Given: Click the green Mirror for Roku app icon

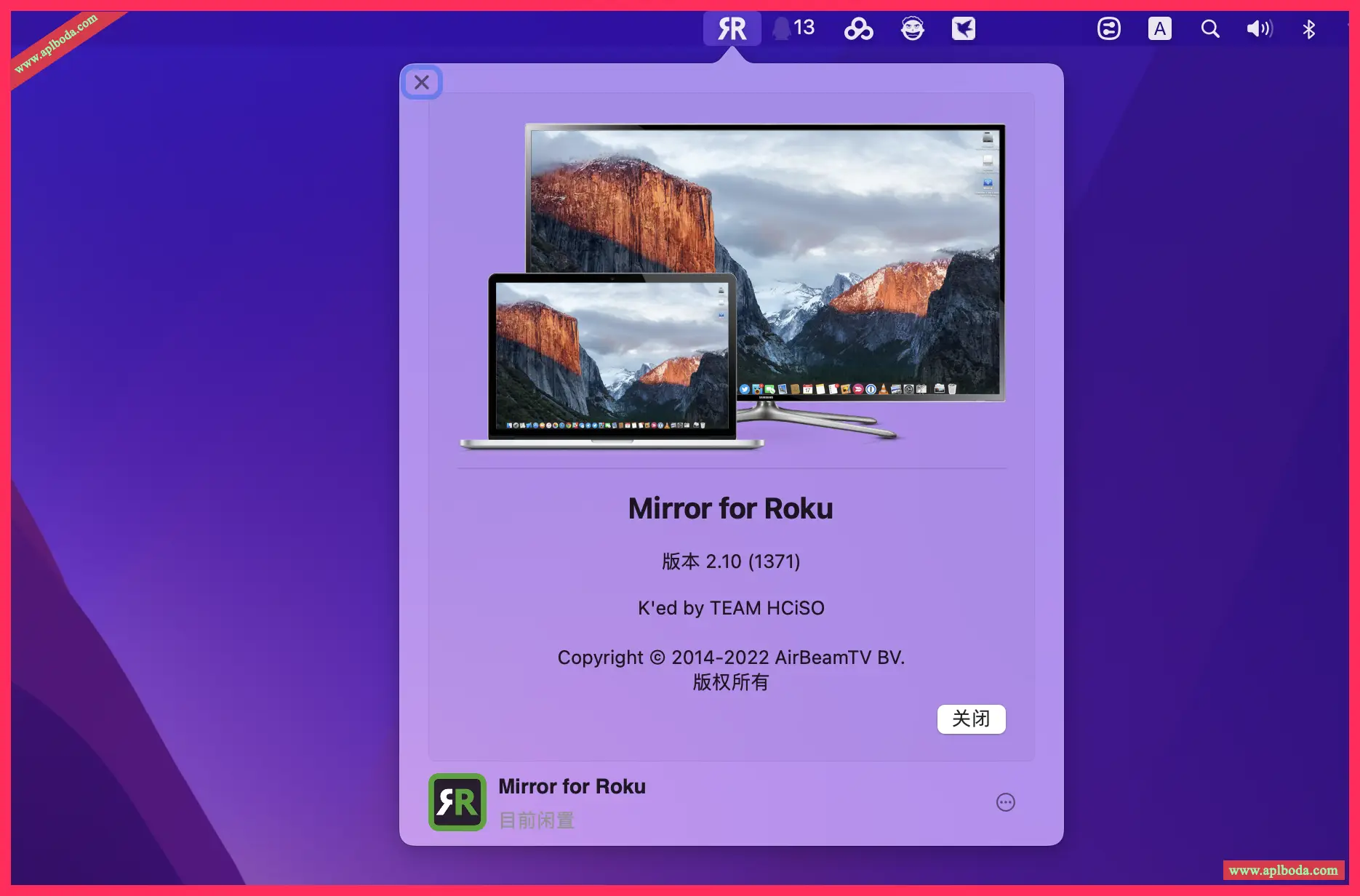Looking at the screenshot, I should (457, 802).
